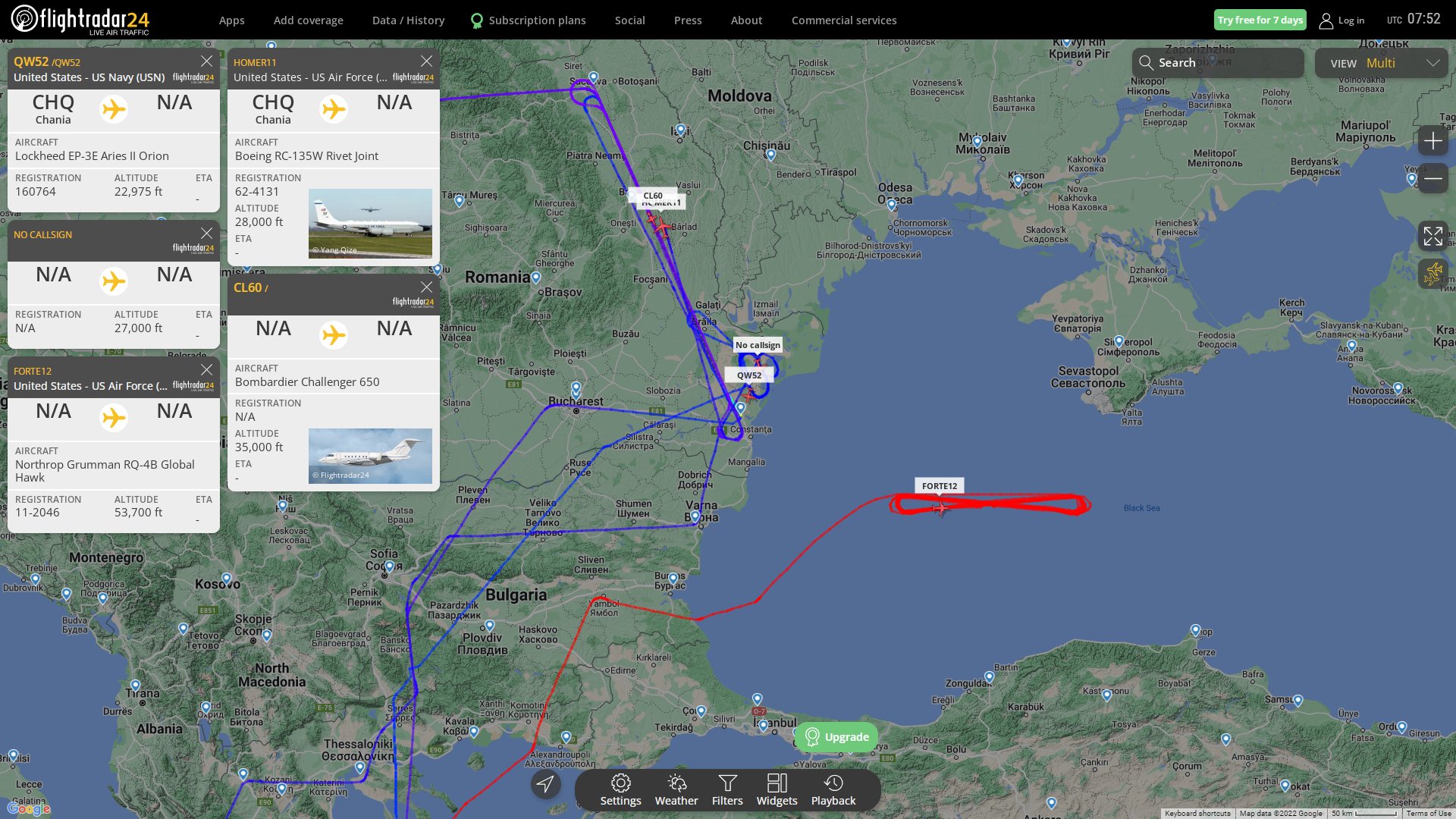Viewport: 1456px width, 819px height.
Task: Zoom in with the plus button
Action: 1432,141
